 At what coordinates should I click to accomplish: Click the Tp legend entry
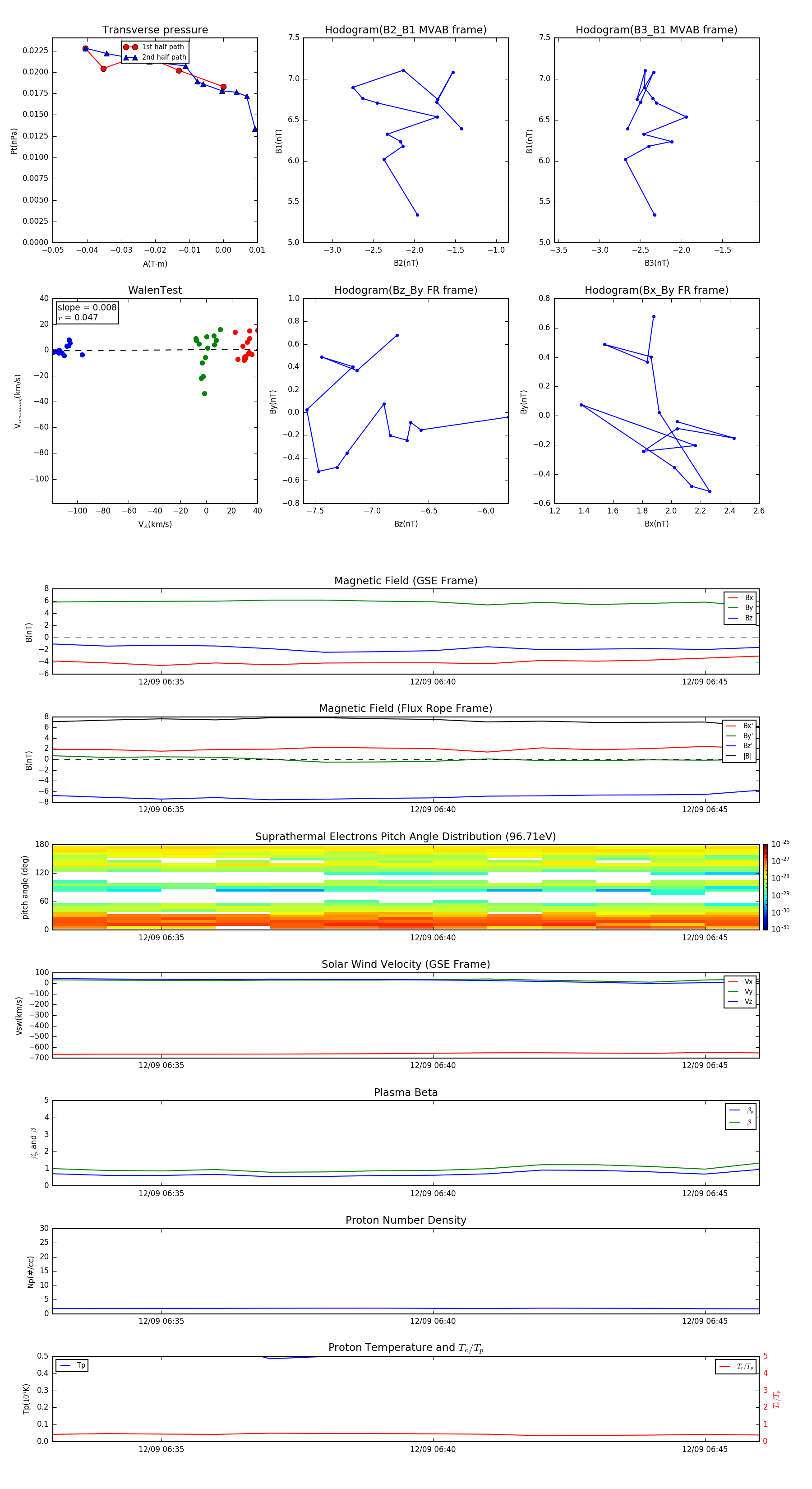click(x=72, y=1365)
